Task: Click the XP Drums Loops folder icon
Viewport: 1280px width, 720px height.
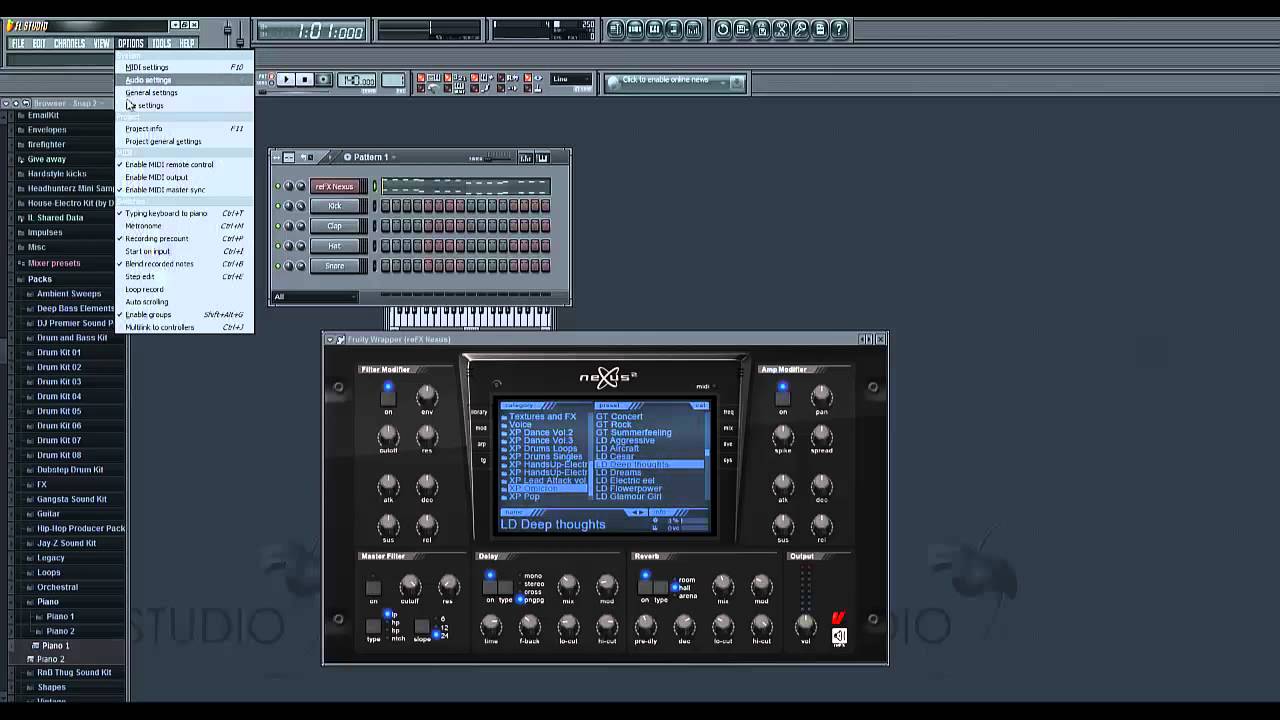Action: point(504,449)
